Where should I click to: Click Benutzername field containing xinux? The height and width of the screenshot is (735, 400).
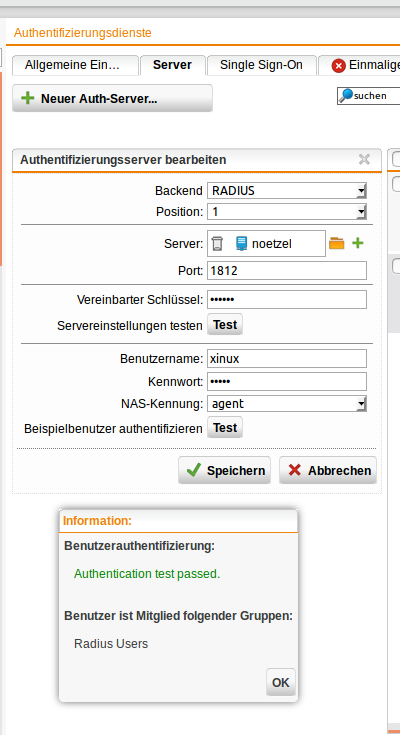coord(287,359)
